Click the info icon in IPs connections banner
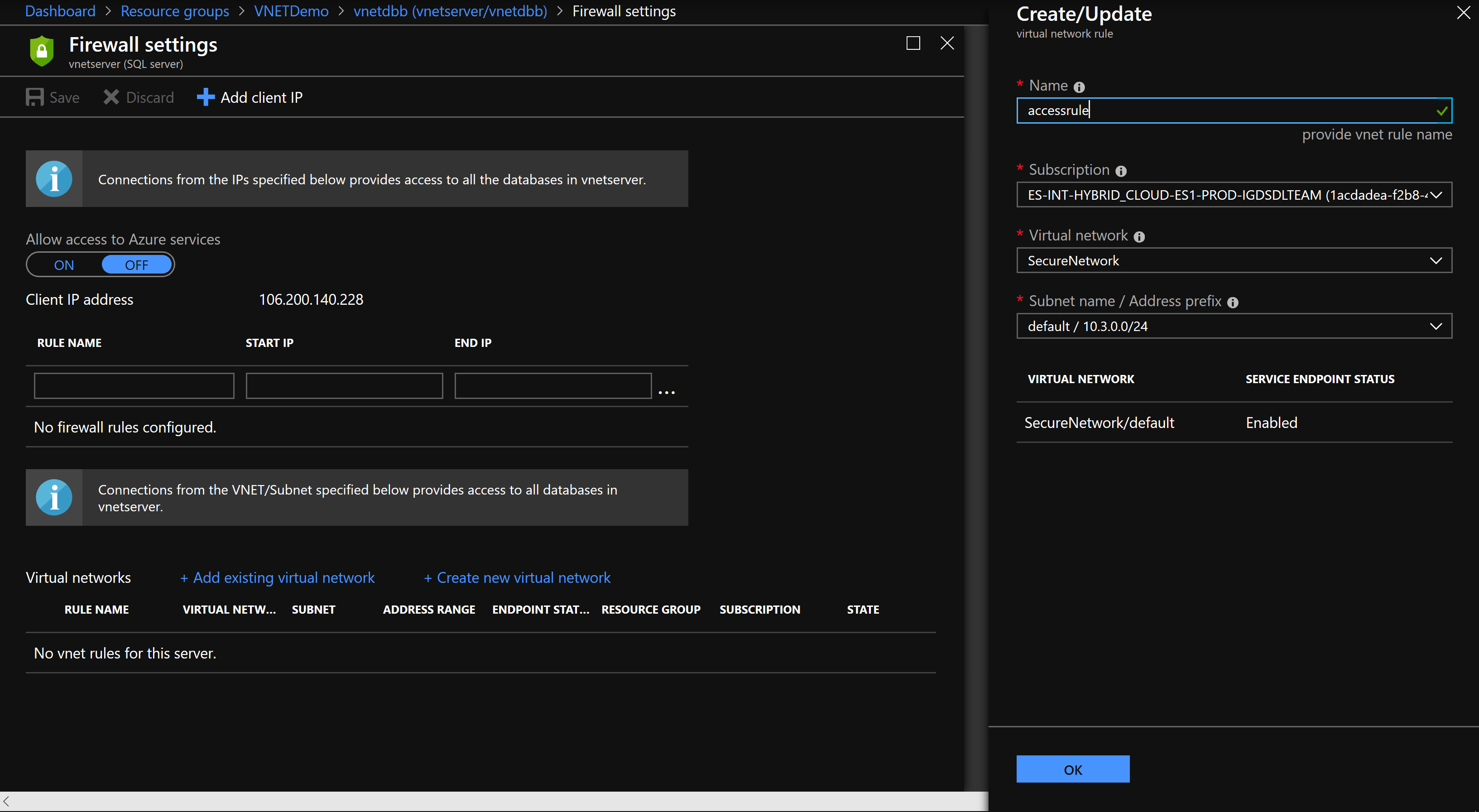Viewport: 1479px width, 812px height. [54, 179]
